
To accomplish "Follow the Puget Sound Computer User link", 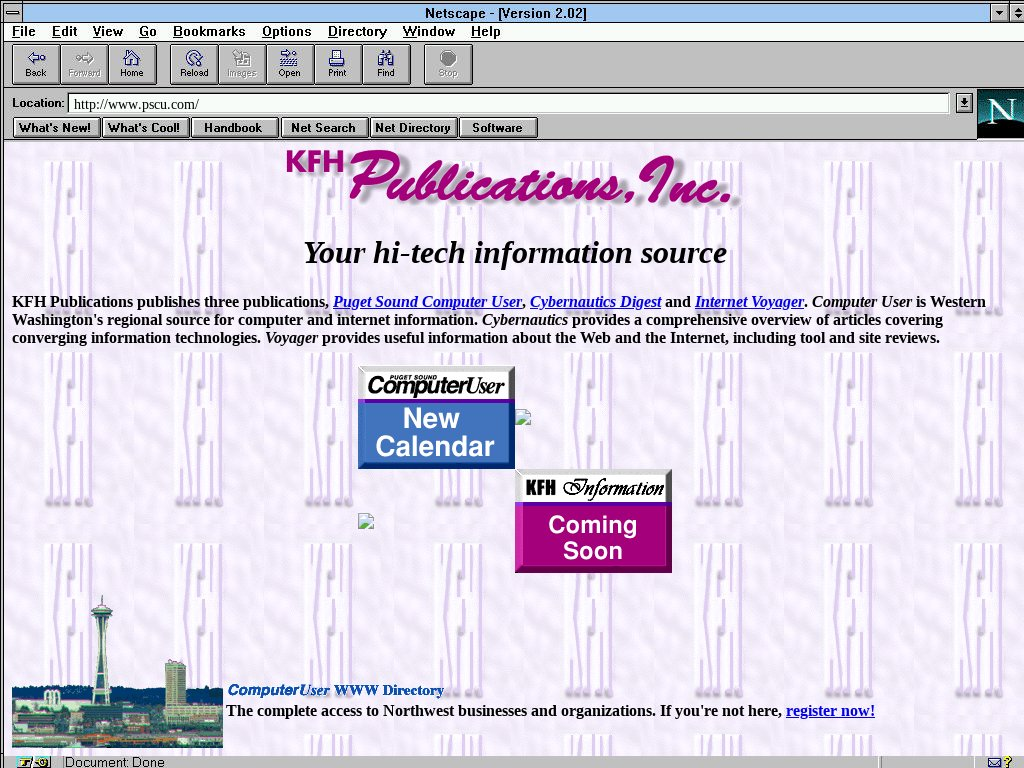I will 427,302.
